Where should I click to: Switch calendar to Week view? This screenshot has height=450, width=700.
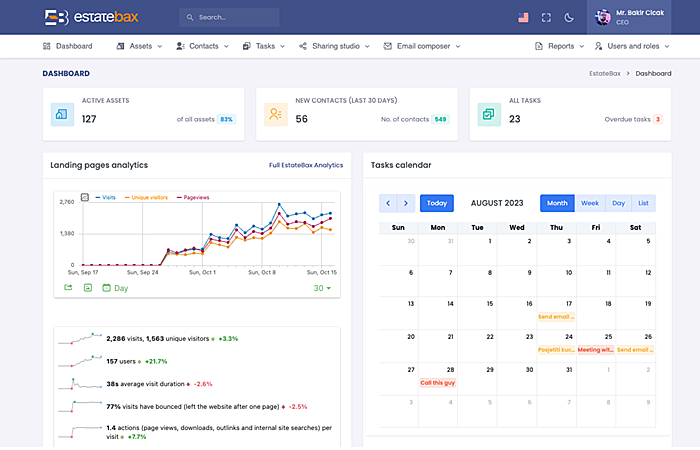(589, 203)
